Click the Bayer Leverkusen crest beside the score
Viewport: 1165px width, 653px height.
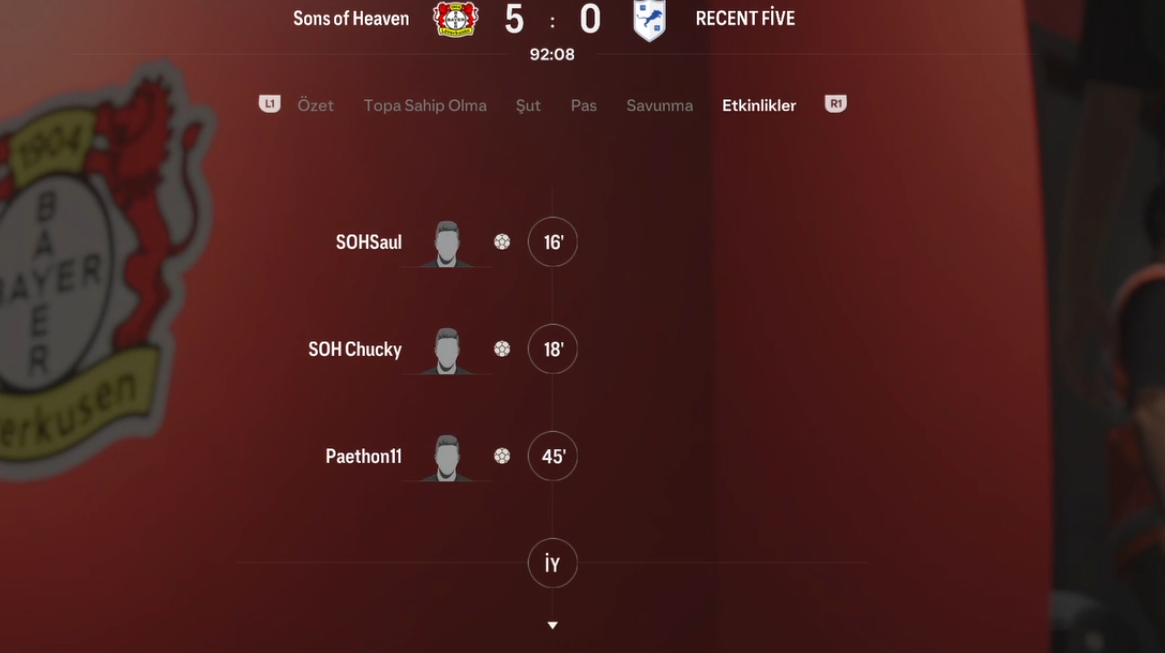point(455,19)
